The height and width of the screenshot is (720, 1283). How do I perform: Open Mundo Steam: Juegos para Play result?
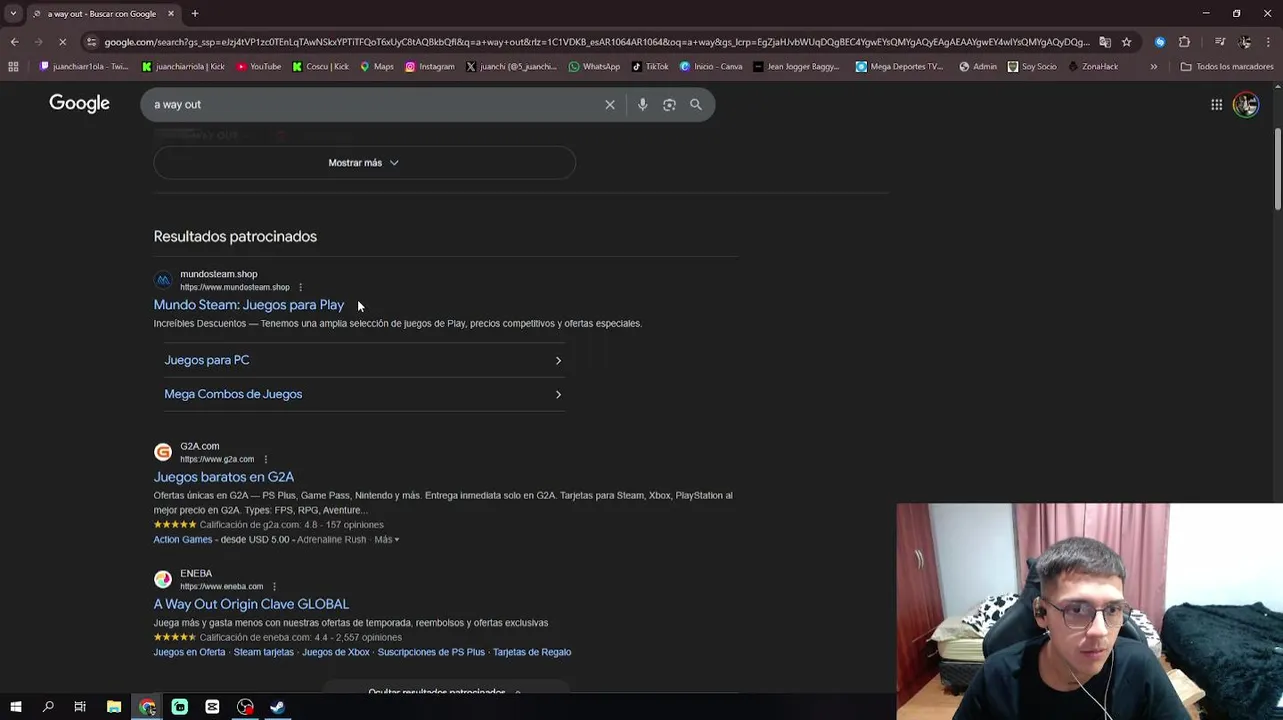(x=248, y=305)
